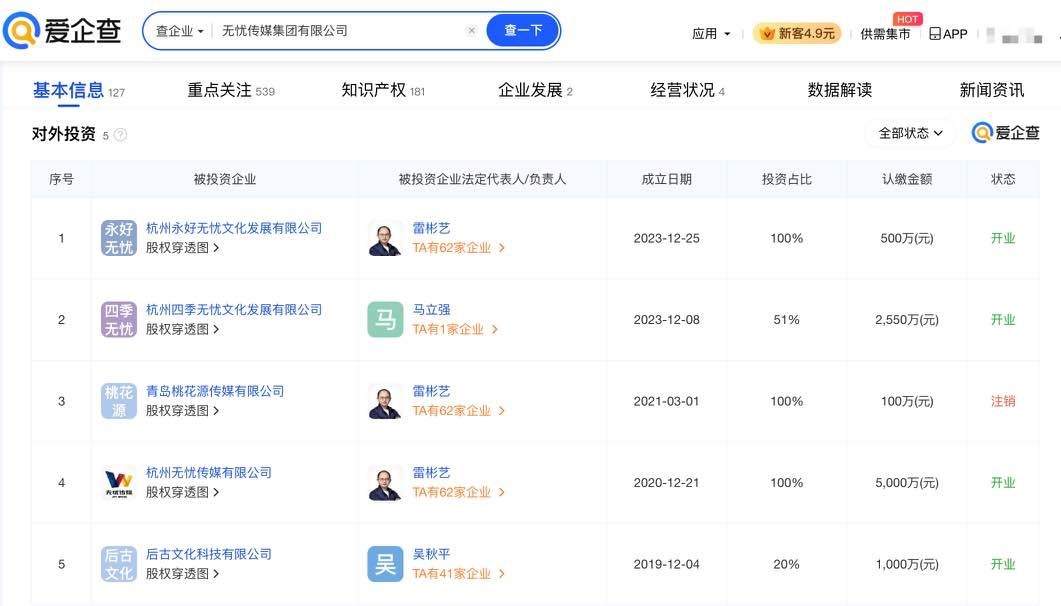Expand 股权穿透图 for 杭州四季无忧文化发展

click(183, 329)
